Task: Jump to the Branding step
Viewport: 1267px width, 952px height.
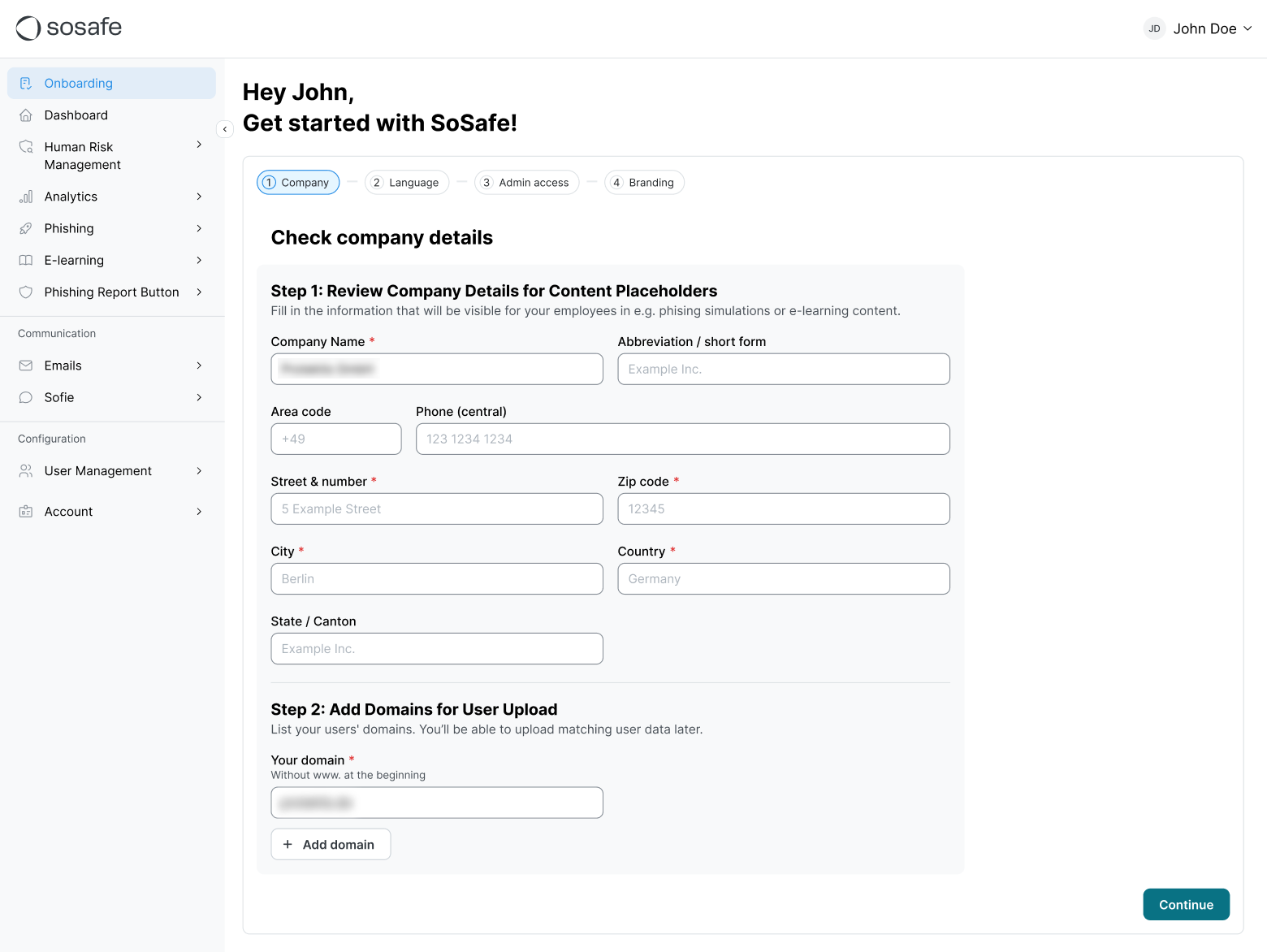Action: pos(643,183)
